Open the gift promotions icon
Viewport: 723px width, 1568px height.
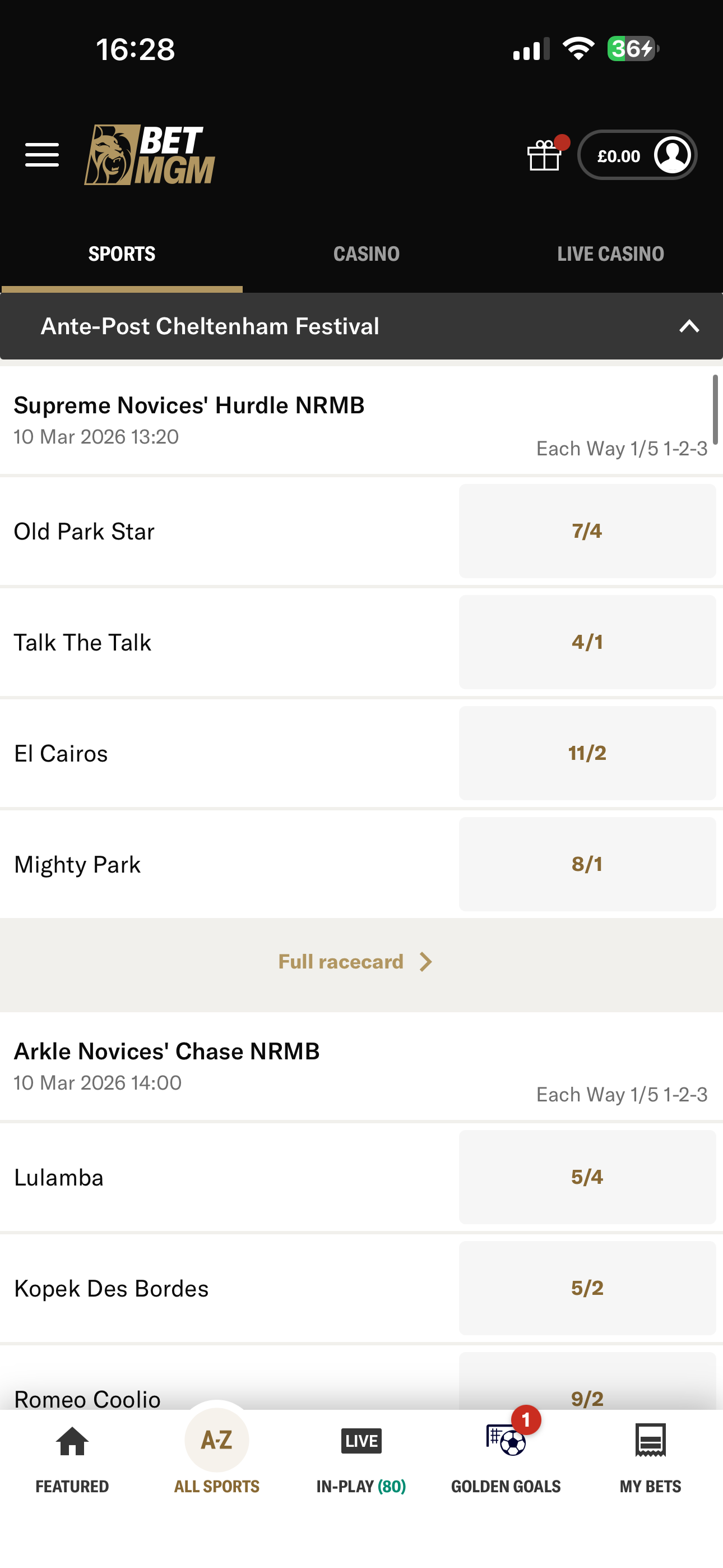tap(544, 155)
